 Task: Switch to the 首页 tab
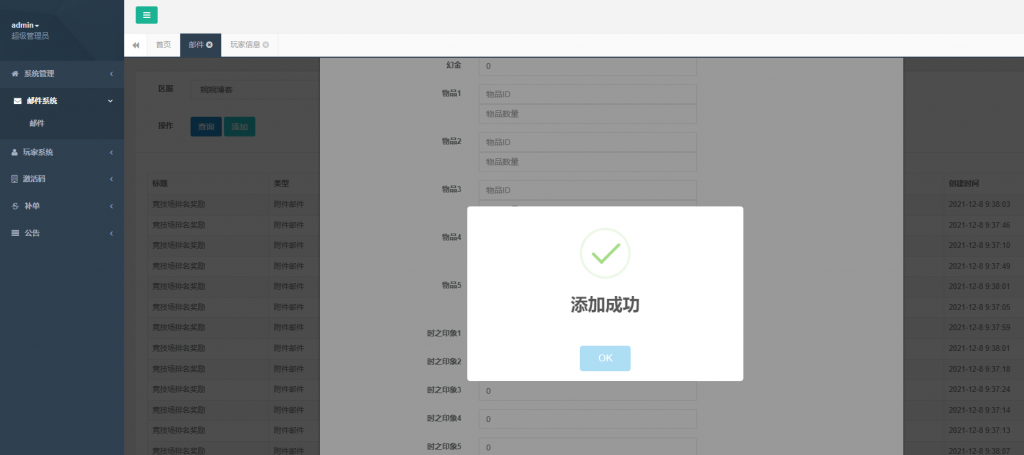163,45
